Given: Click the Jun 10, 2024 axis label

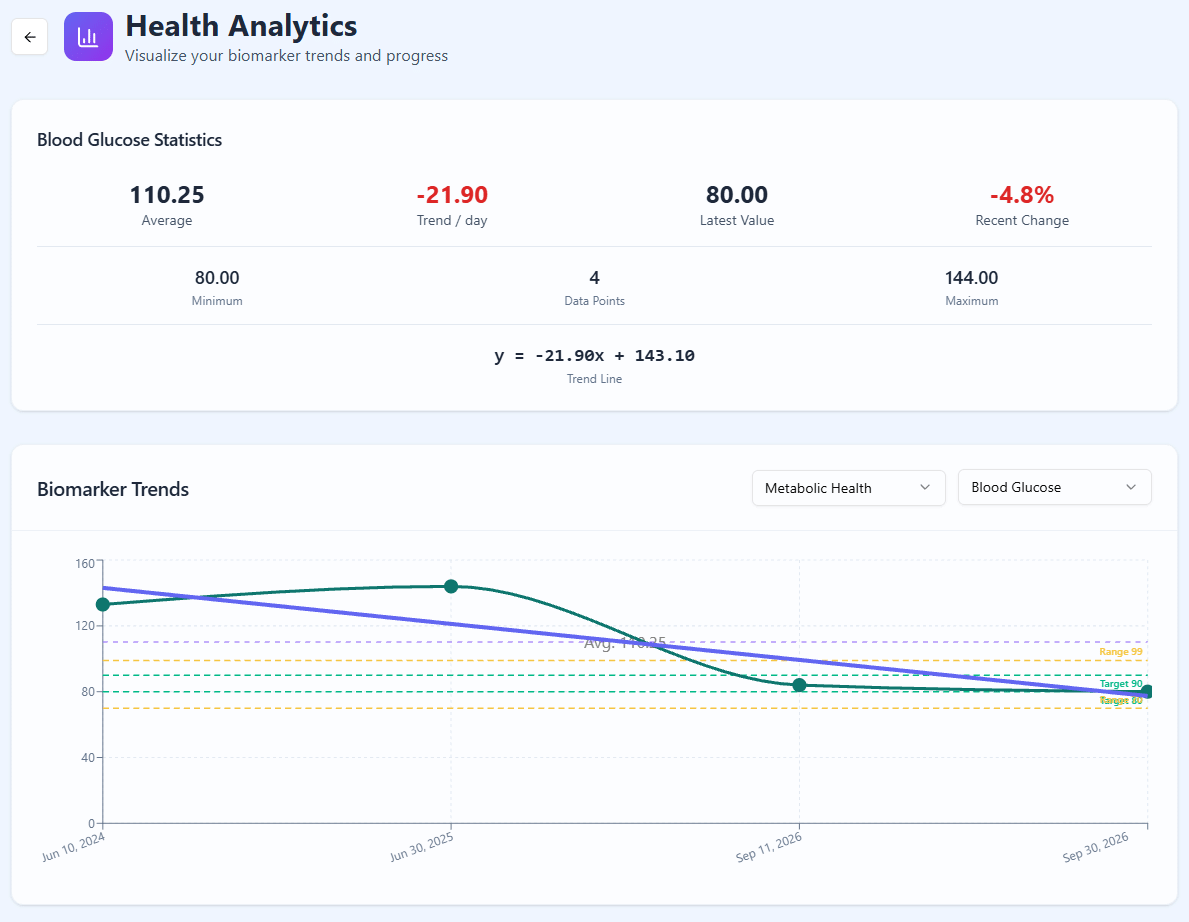Looking at the screenshot, I should click(x=73, y=847).
